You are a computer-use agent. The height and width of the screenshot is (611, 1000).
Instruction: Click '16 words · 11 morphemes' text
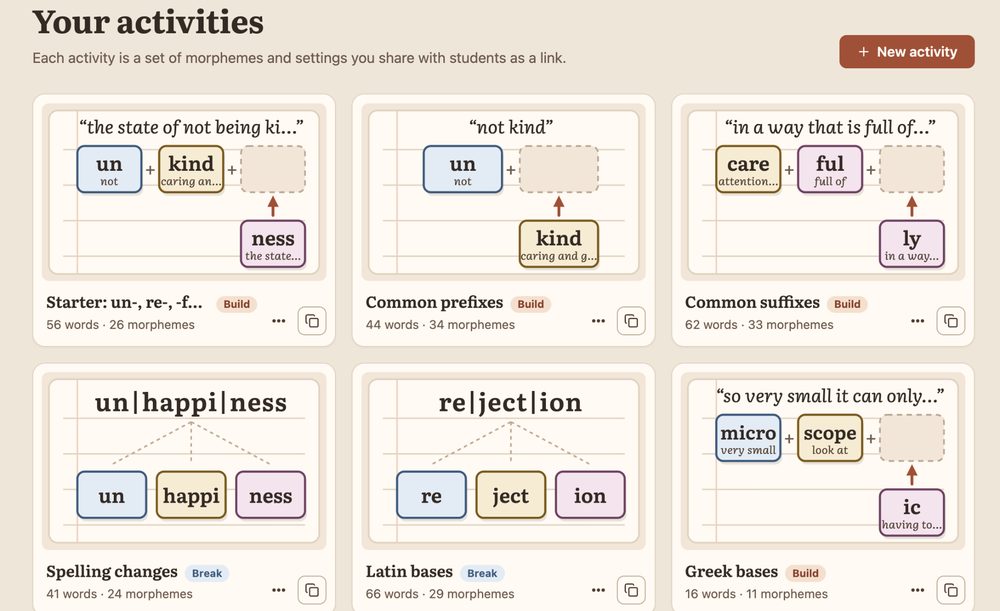pyautogui.click(x=756, y=594)
